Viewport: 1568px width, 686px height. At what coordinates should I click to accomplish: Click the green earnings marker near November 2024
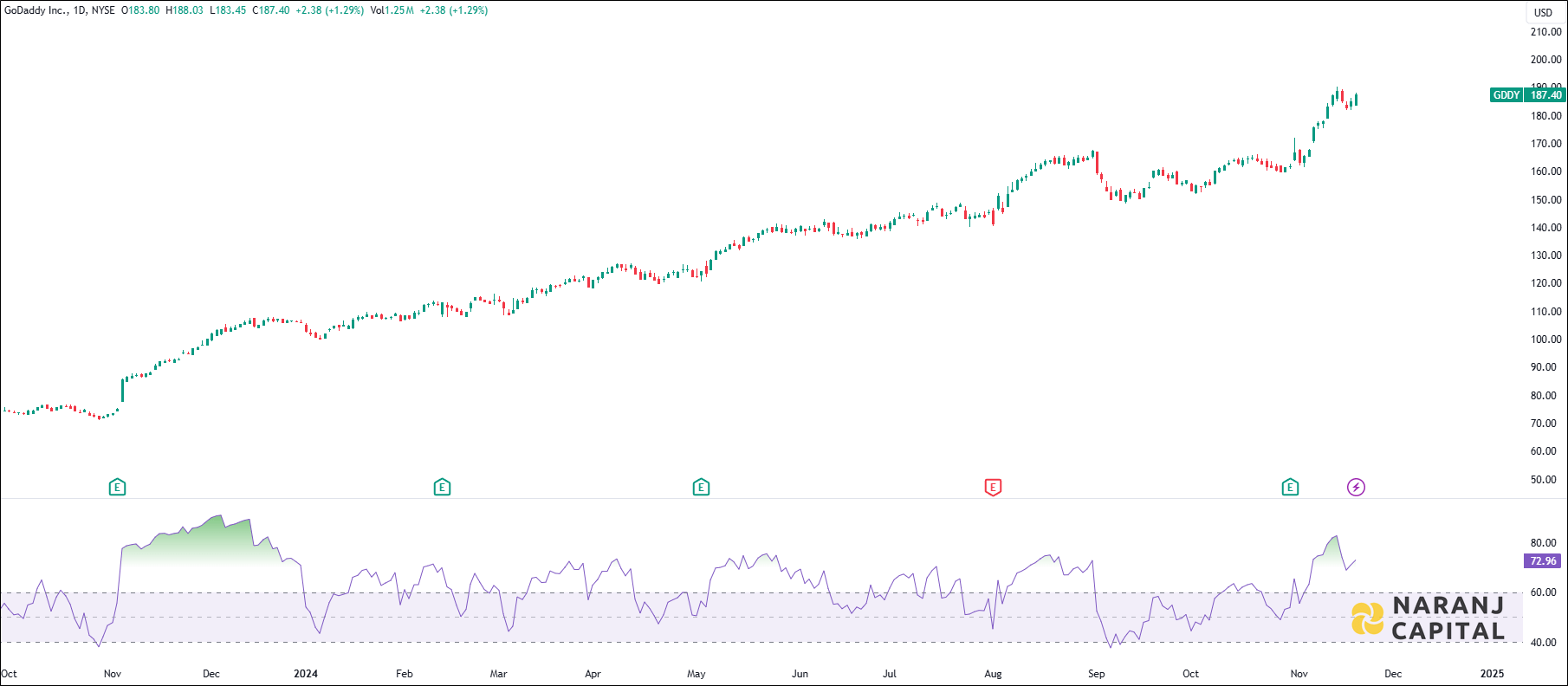[x=1290, y=488]
